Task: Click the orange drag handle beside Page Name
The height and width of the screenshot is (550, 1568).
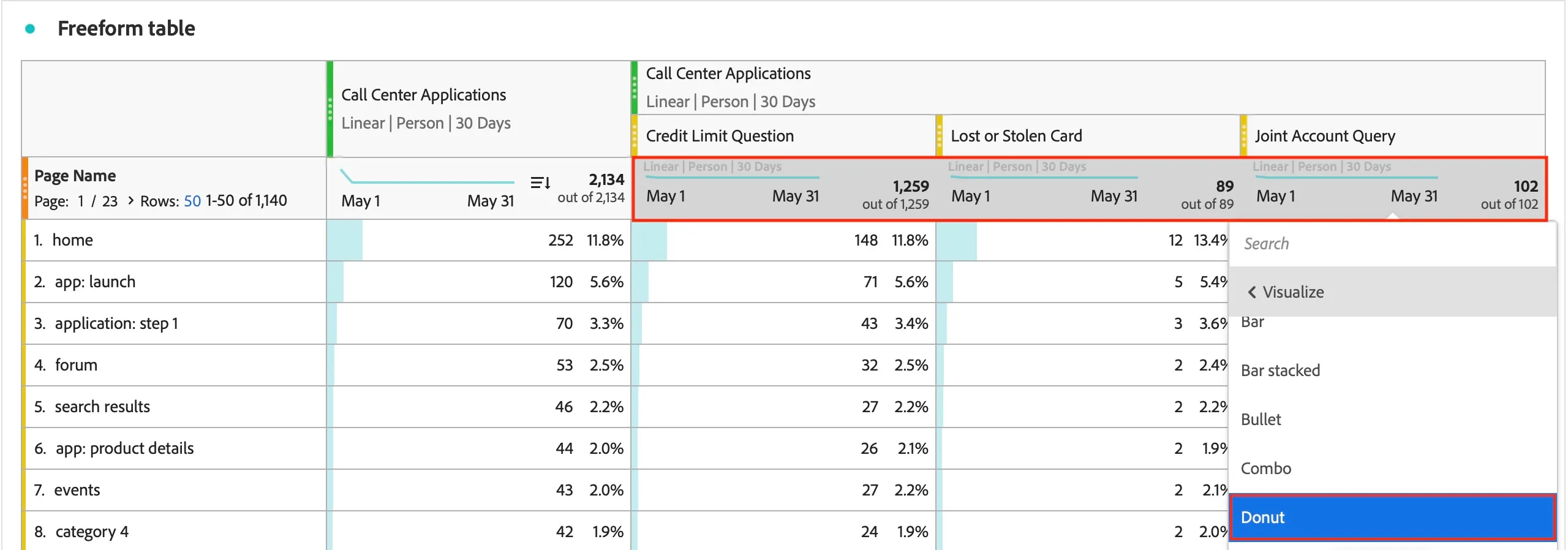Action: [x=25, y=188]
